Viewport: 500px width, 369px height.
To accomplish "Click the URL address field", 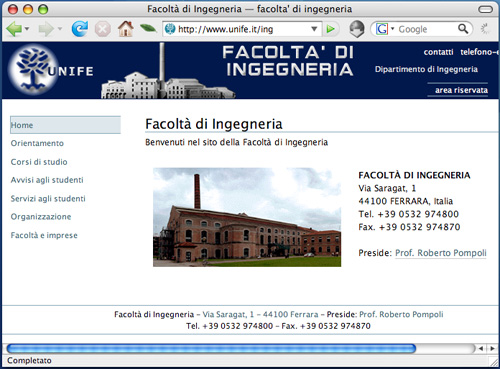I will coord(242,29).
